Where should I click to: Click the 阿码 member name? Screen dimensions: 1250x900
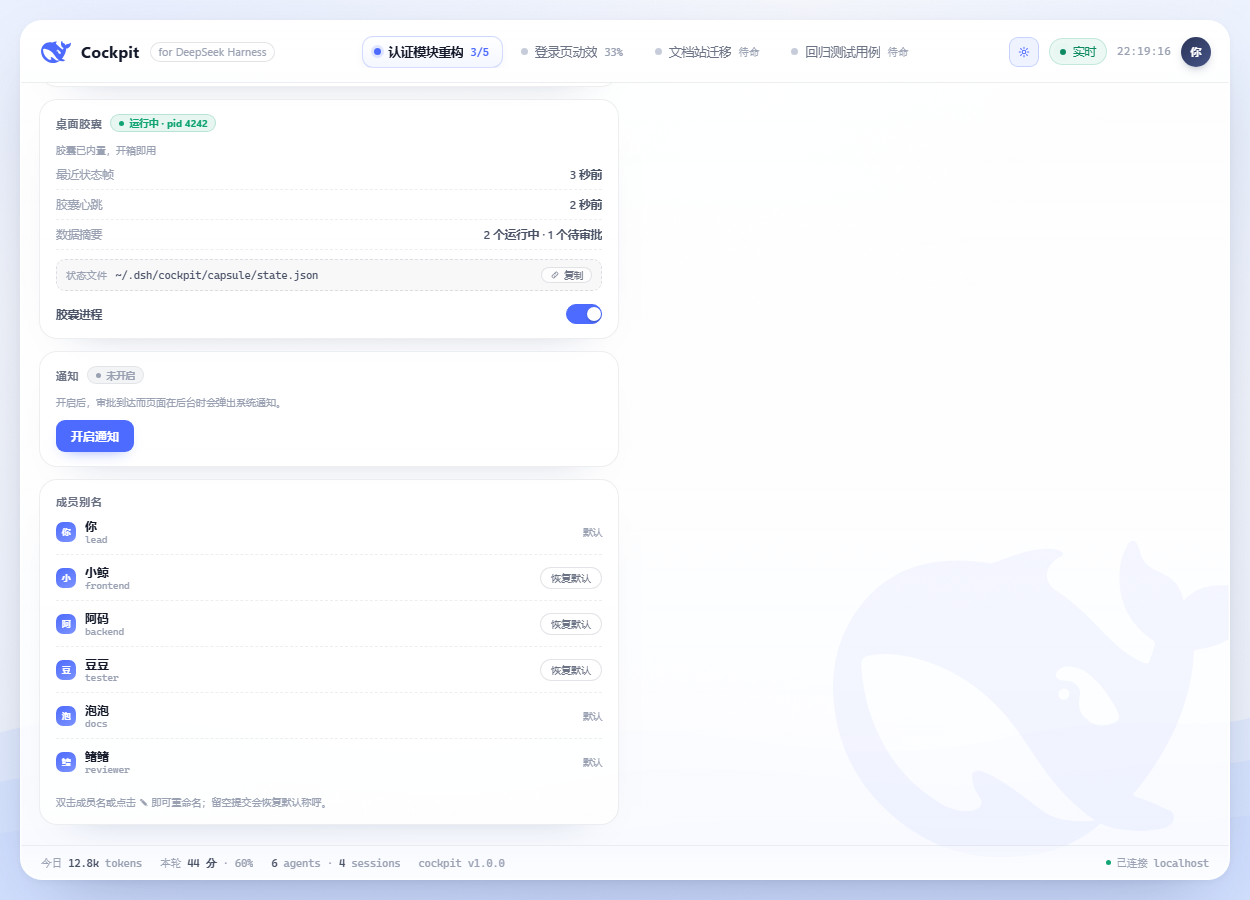coord(97,618)
